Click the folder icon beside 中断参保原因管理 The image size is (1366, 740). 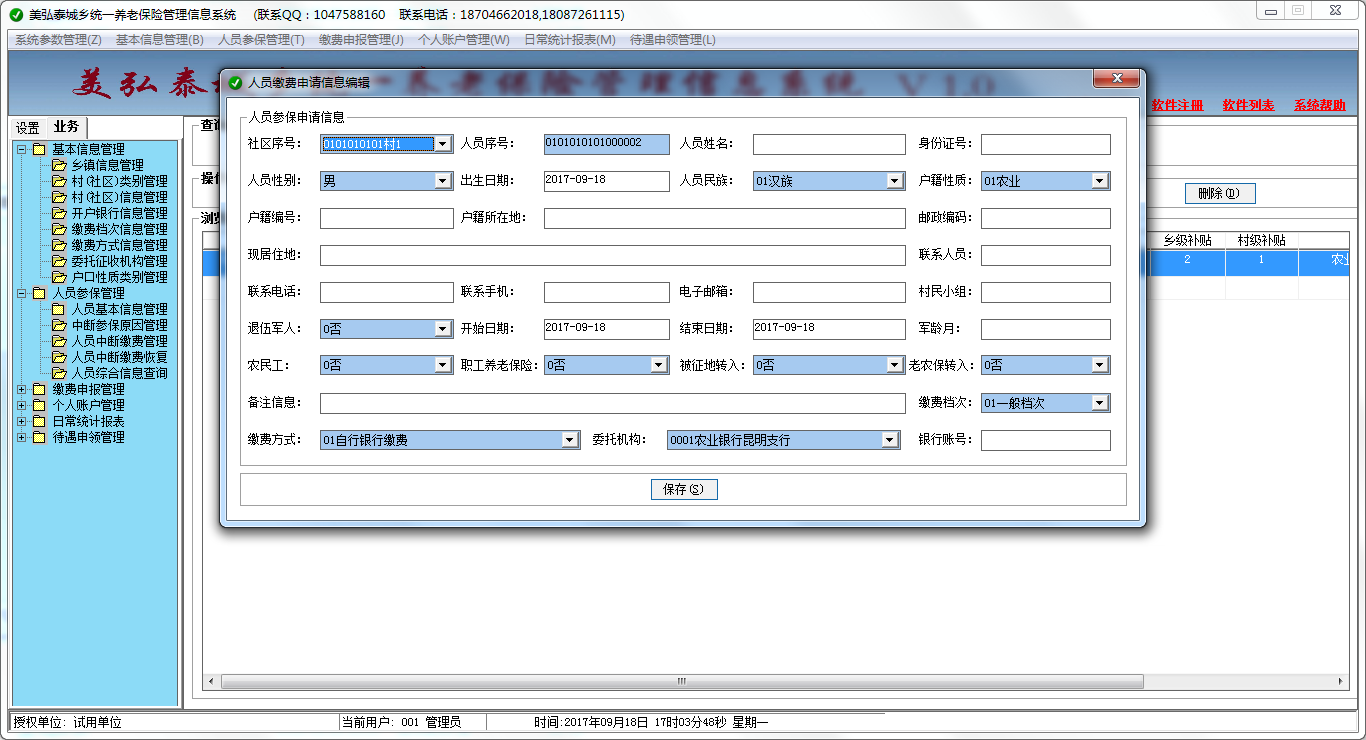(x=59, y=325)
